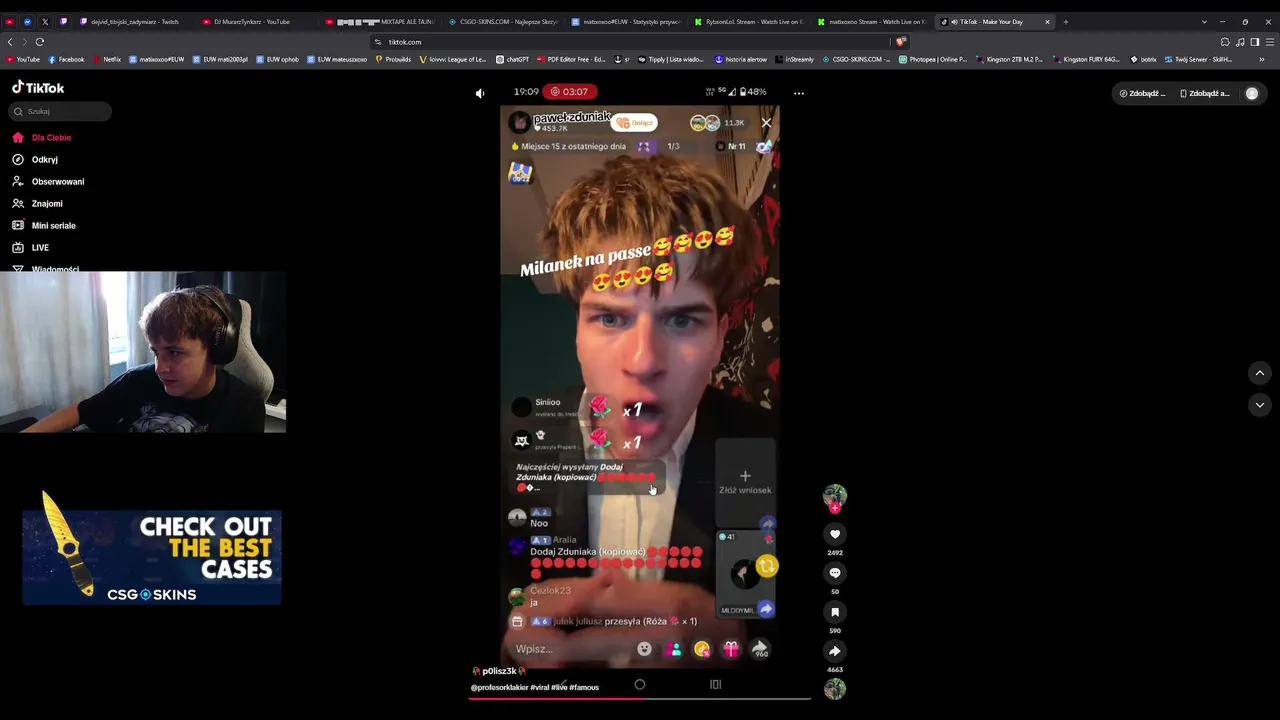Viewport: 1280px width, 720px height.
Task: Click the share arrow labeled 960
Action: coord(760,650)
